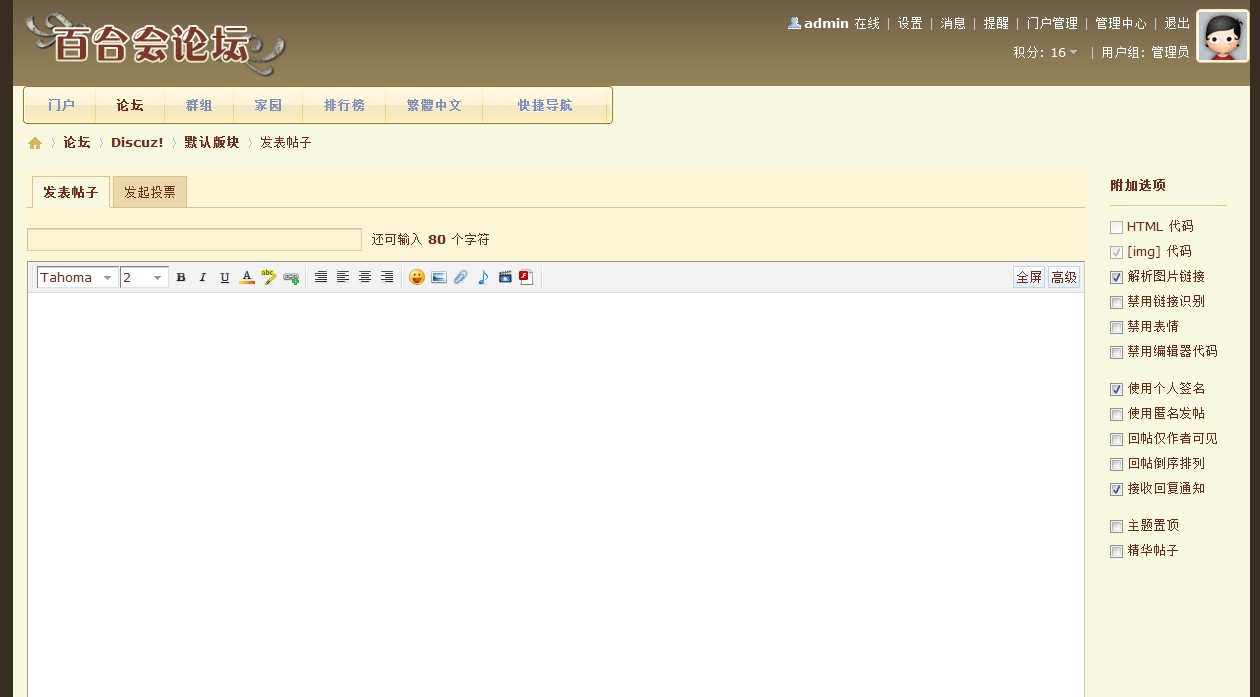Click inside the post body editor
1260x697 pixels.
tap(556, 494)
